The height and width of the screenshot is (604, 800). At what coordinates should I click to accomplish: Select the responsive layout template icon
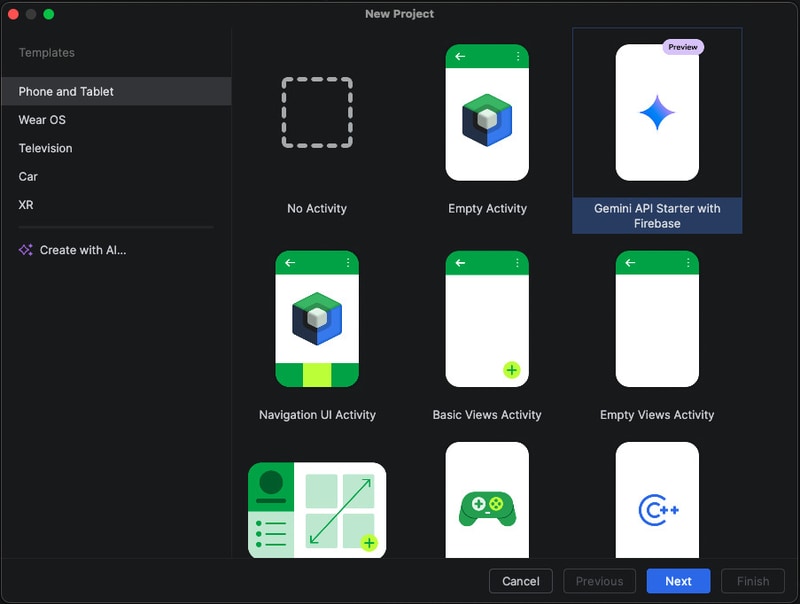[x=317, y=510]
